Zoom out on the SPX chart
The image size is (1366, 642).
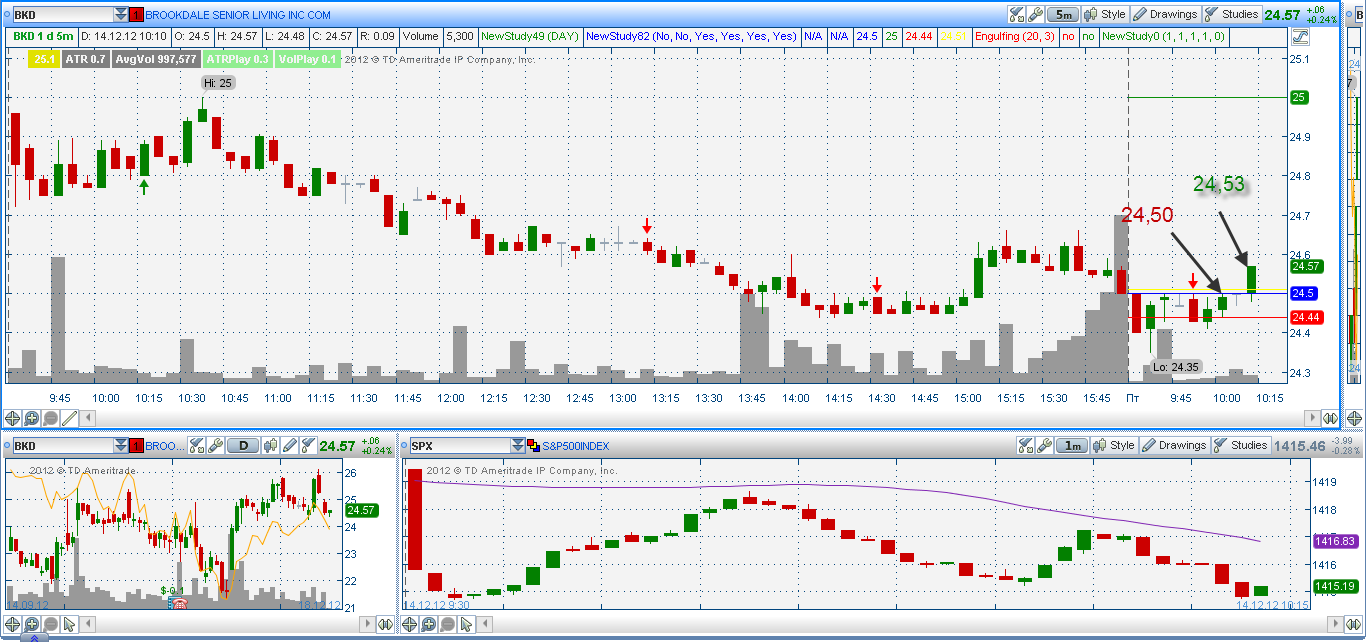pos(446,625)
